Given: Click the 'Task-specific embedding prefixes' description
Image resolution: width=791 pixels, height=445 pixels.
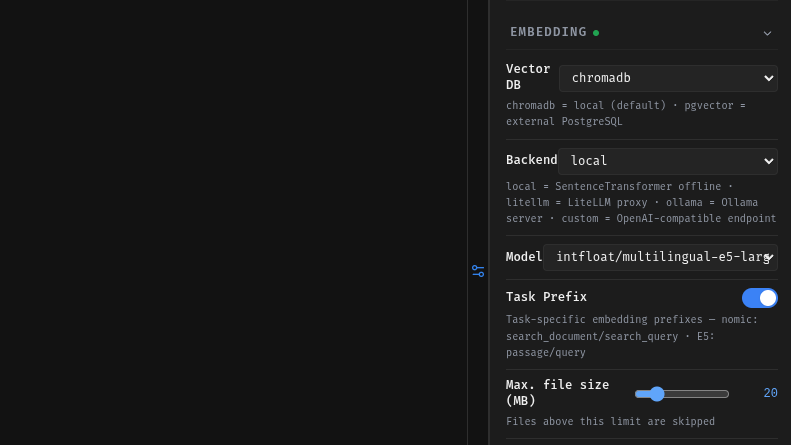Looking at the screenshot, I should click(x=632, y=336).
